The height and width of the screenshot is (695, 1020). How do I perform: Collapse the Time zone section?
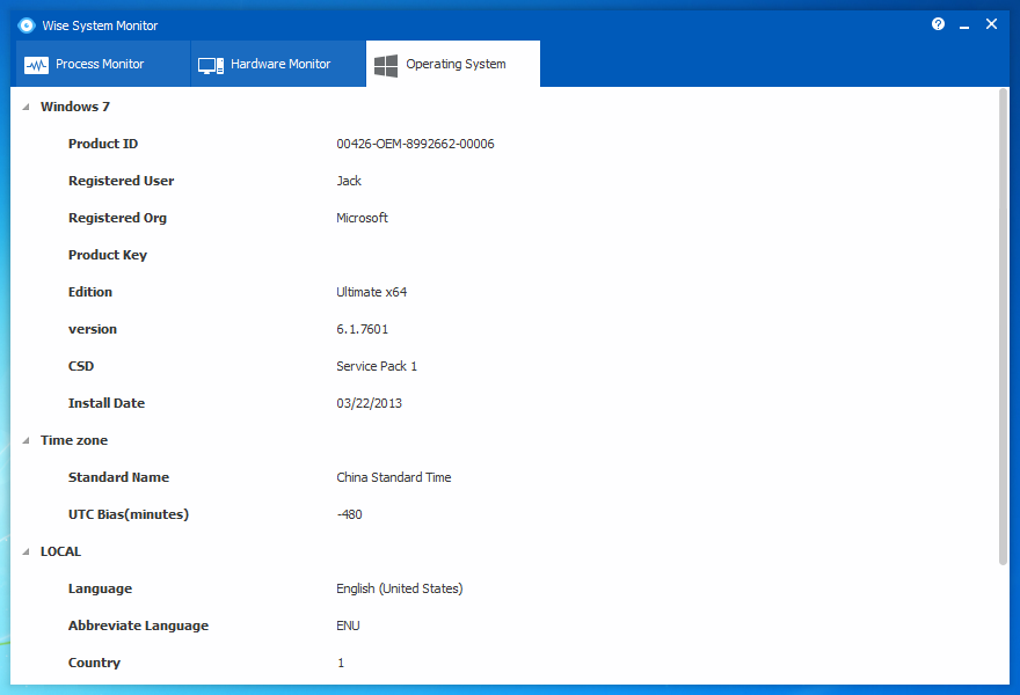(x=26, y=441)
